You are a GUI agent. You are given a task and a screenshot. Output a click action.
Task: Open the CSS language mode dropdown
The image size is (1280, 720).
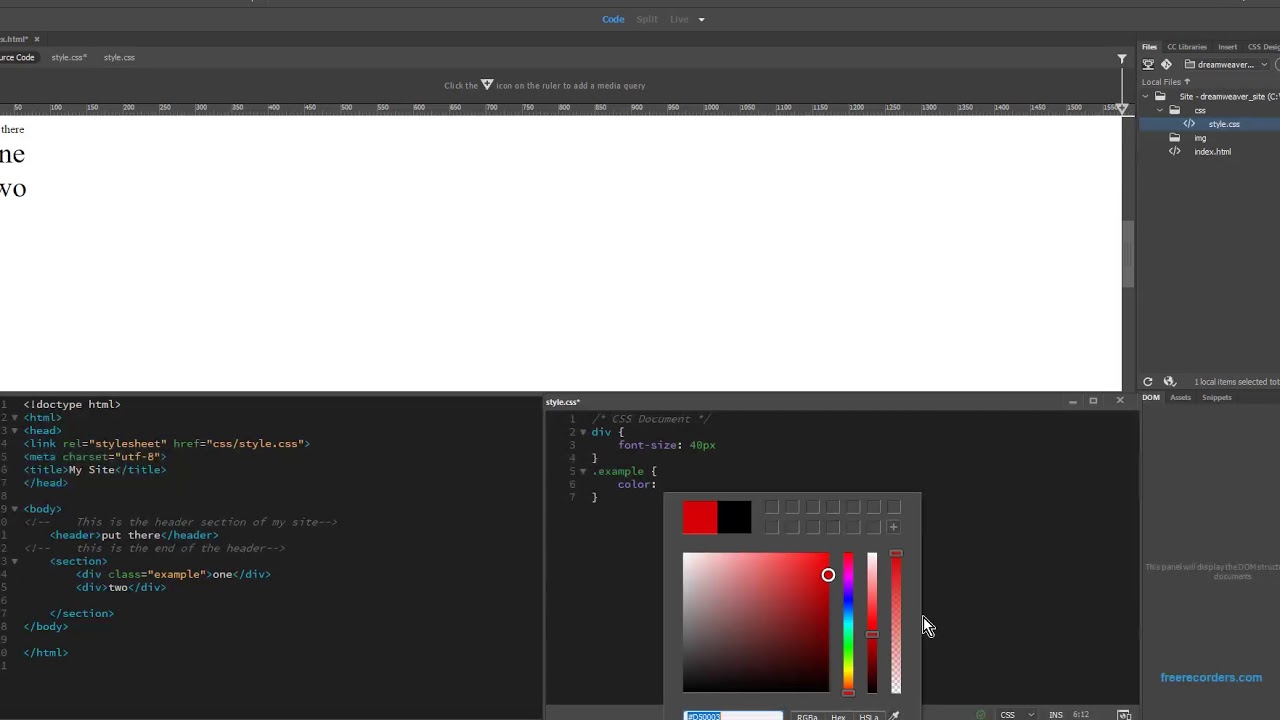tap(1017, 715)
